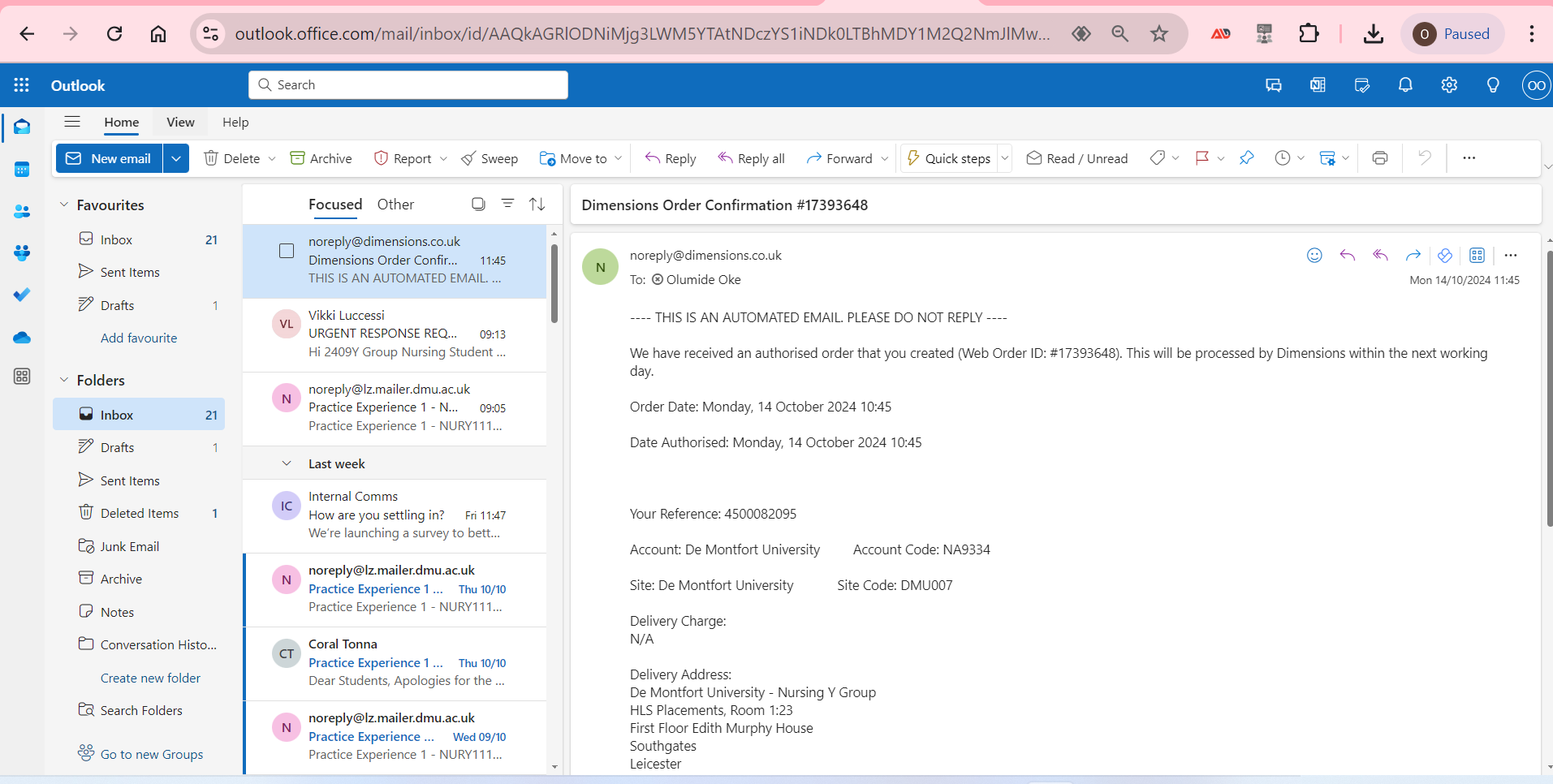Open the Outlook app launcher grid
The image size is (1553, 784).
(x=22, y=85)
